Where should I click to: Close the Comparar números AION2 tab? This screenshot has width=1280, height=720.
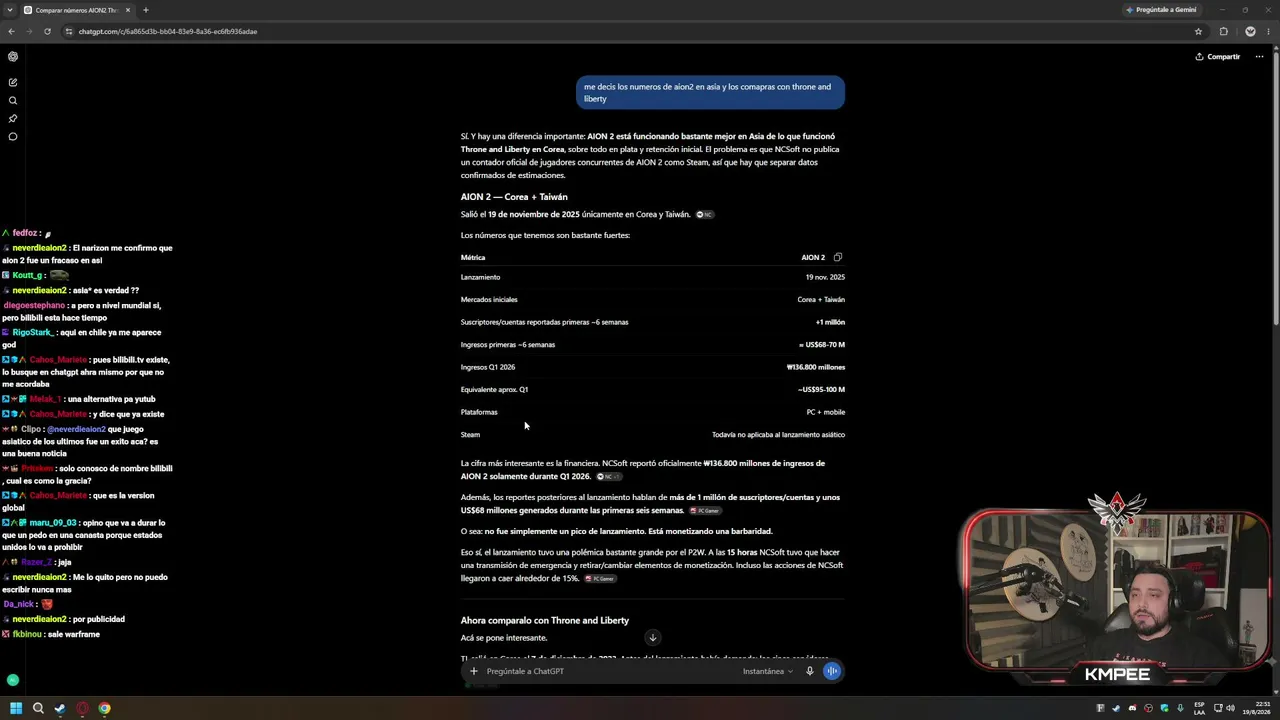point(128,10)
